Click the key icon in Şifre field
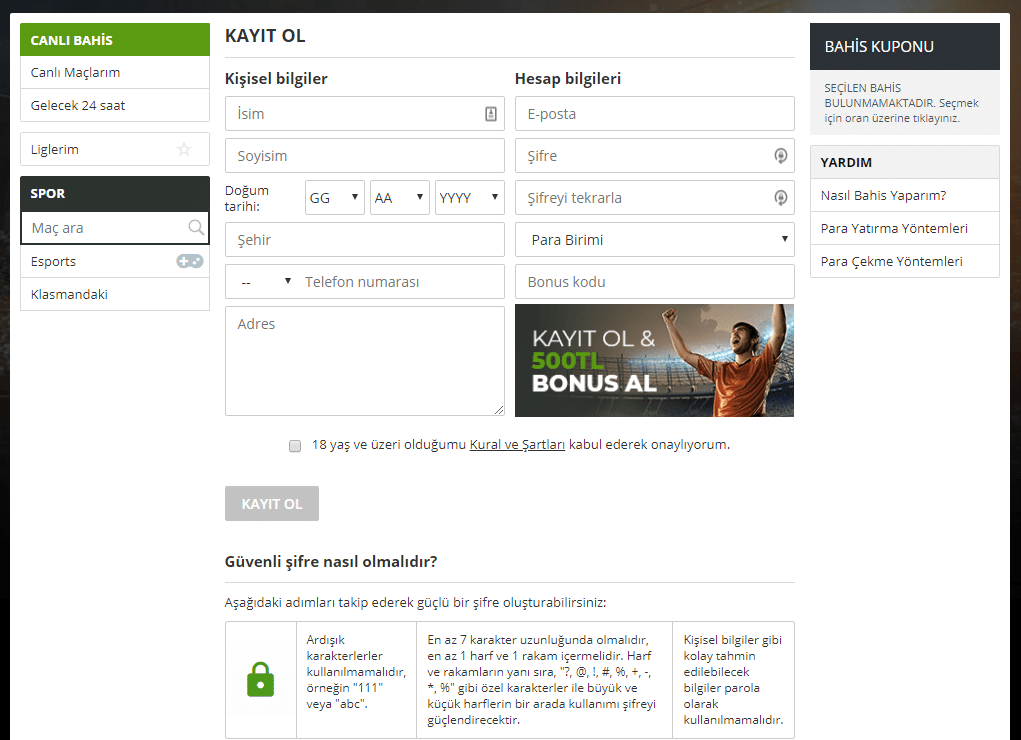This screenshot has width=1021, height=740. pos(780,156)
